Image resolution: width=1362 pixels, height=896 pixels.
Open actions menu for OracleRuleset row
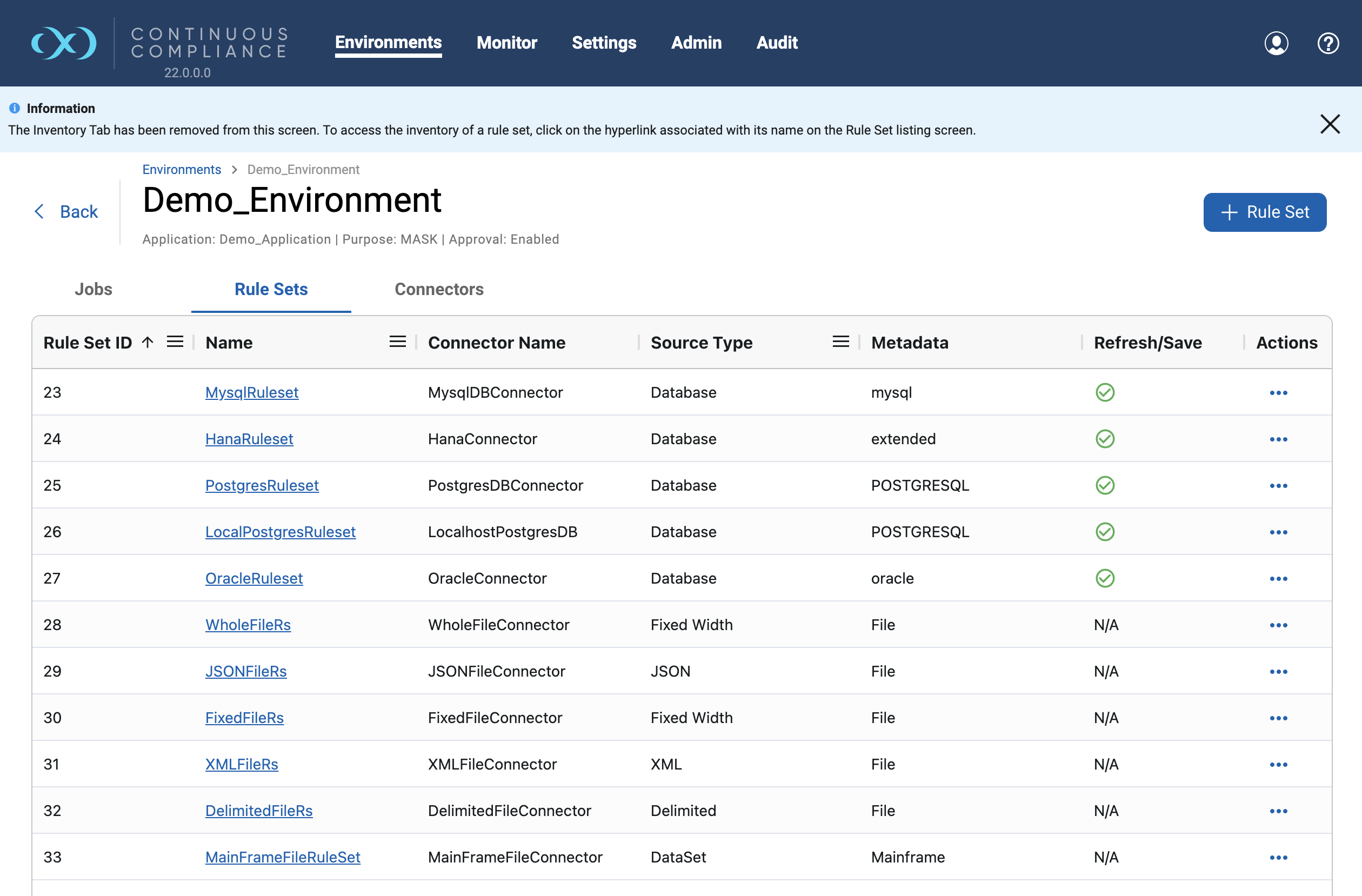[x=1278, y=578]
